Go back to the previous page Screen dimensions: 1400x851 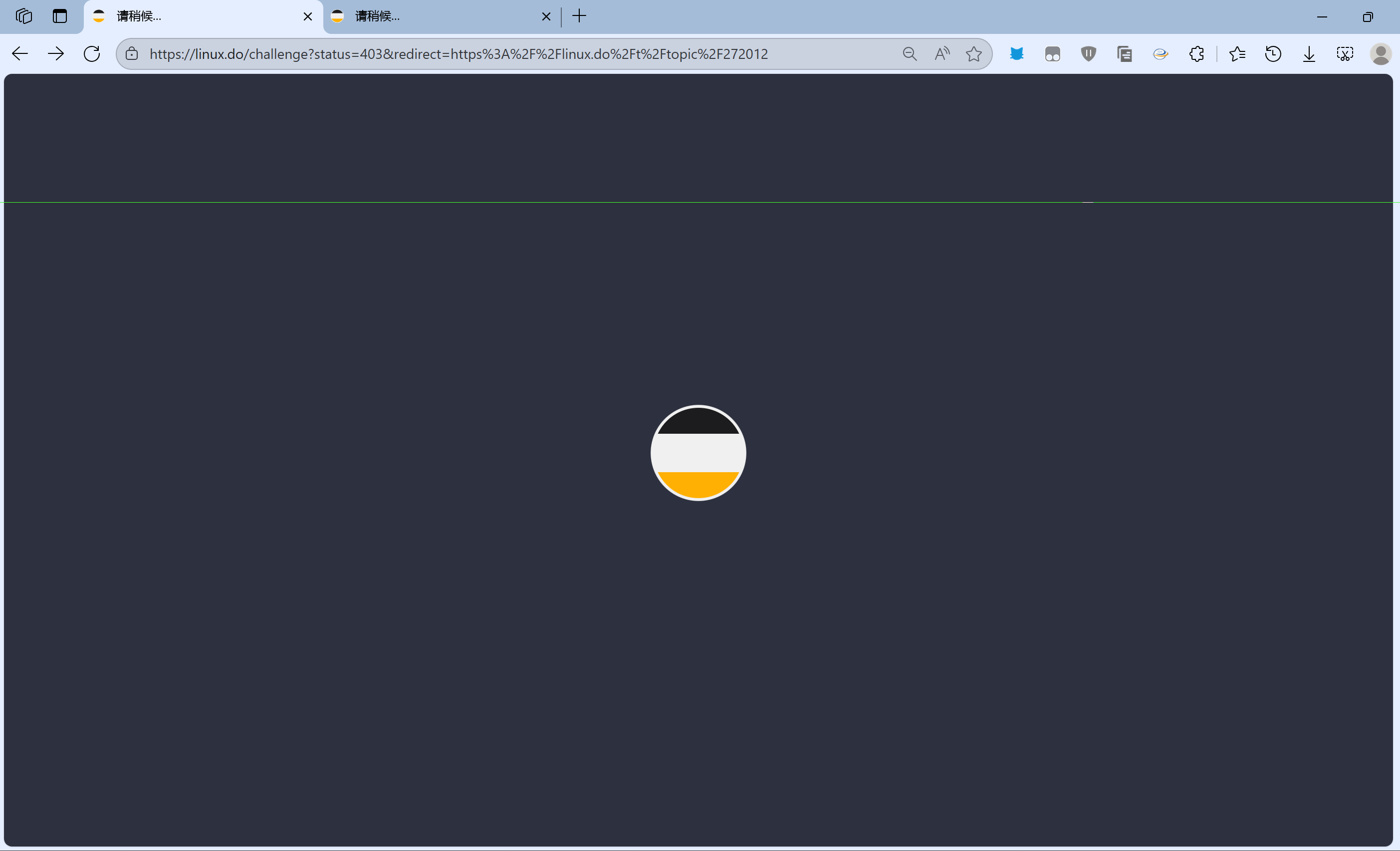coord(20,54)
